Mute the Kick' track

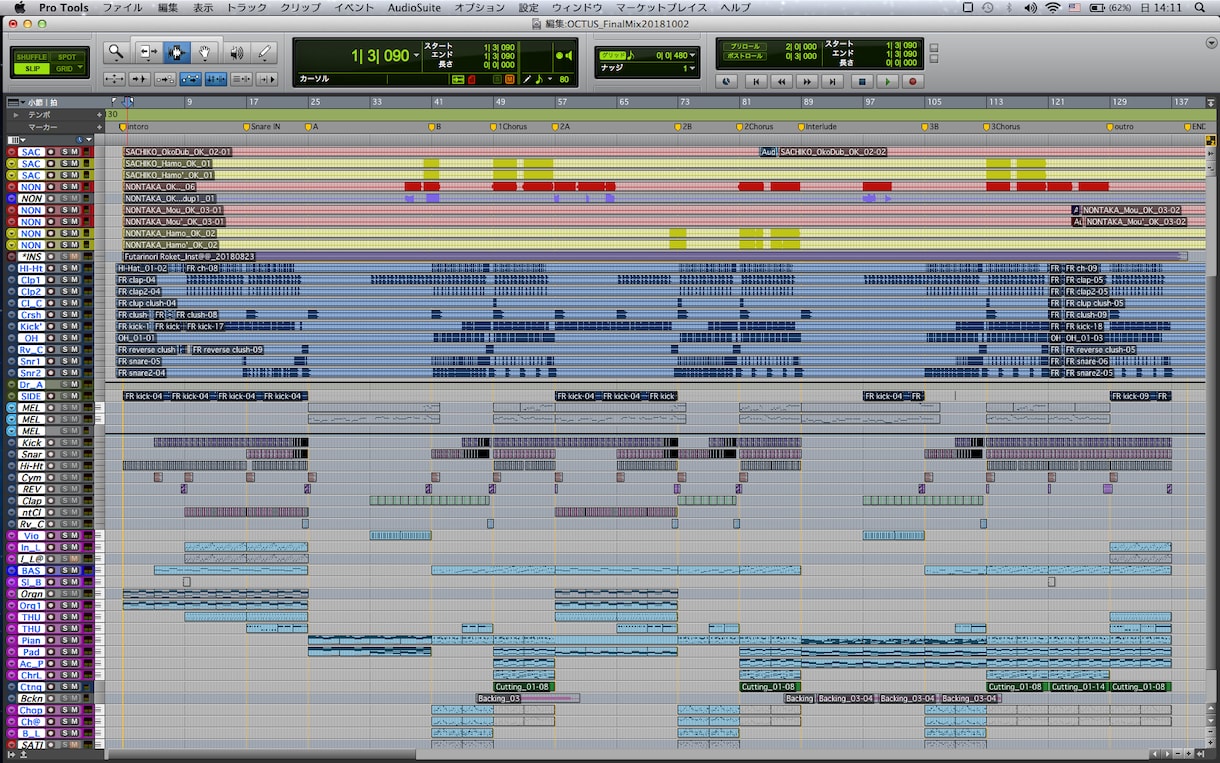(74, 326)
